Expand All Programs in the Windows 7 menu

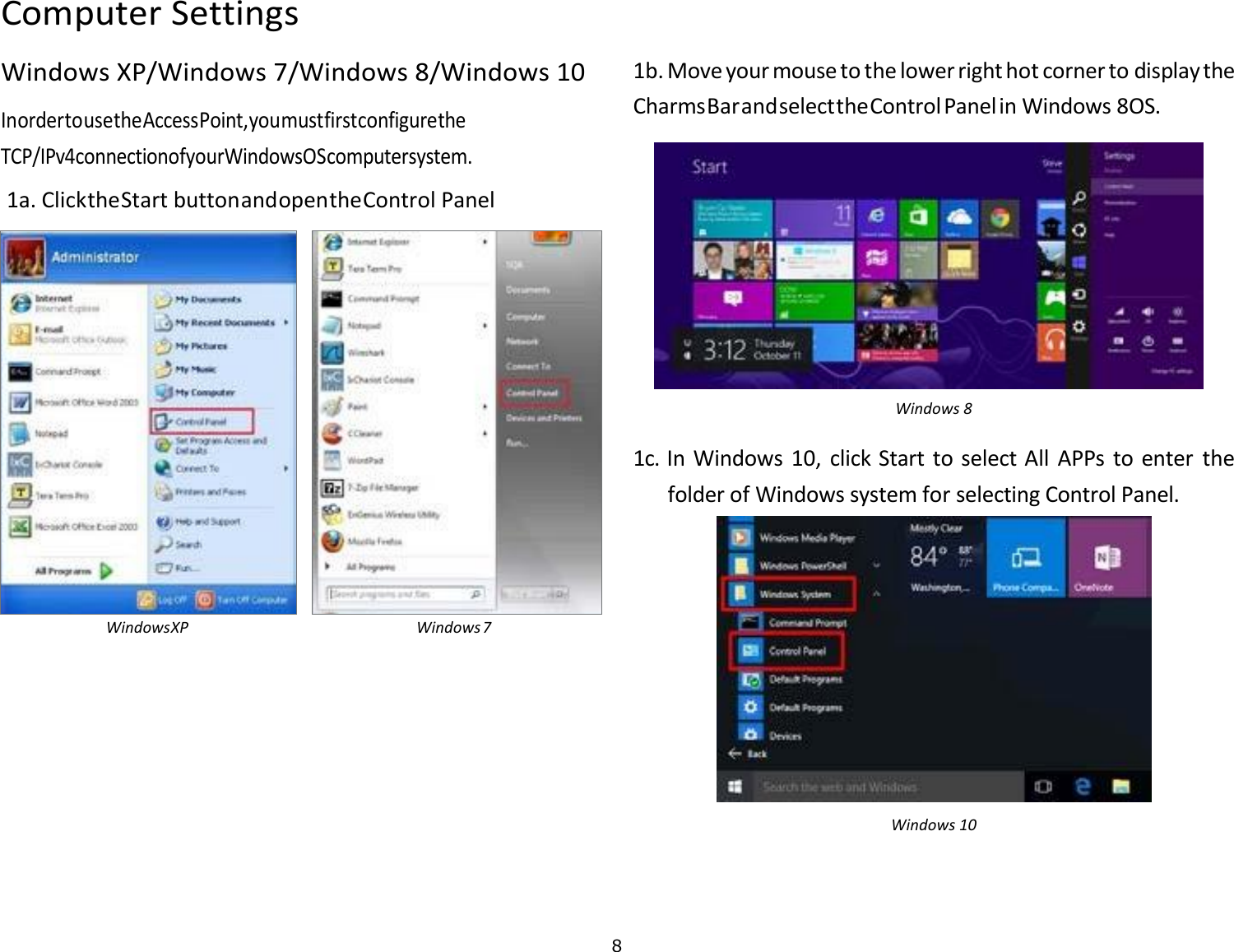pyautogui.click(x=361, y=567)
